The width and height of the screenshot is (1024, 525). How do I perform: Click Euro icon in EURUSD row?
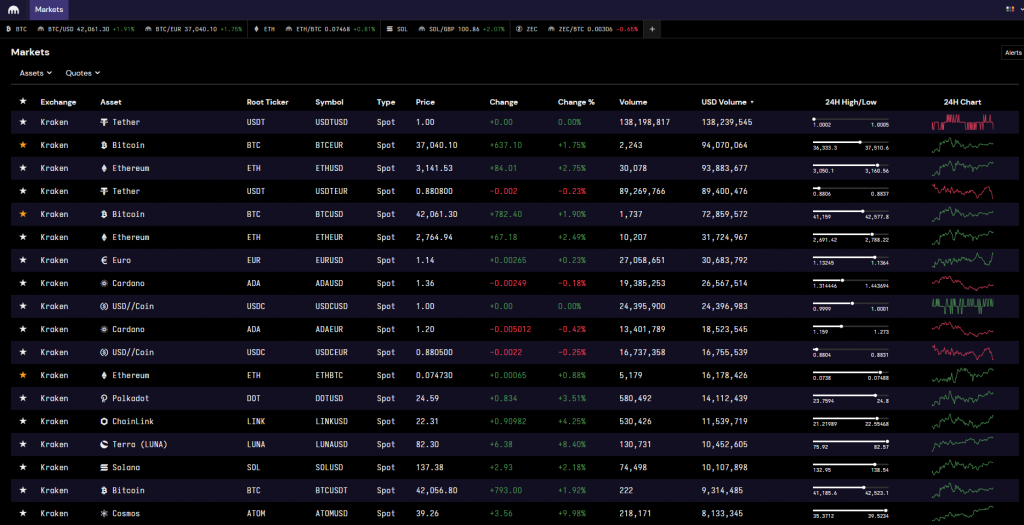[x=104, y=260]
